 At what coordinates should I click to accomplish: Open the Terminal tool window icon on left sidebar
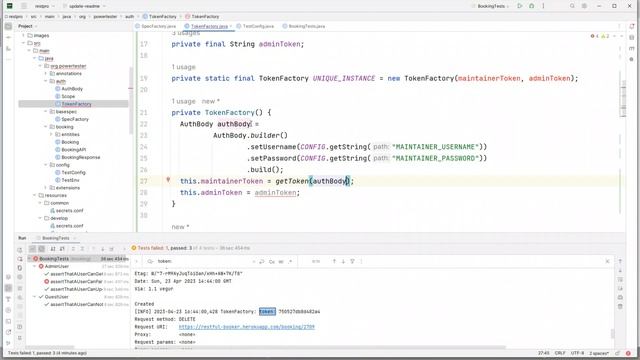(x=8, y=321)
